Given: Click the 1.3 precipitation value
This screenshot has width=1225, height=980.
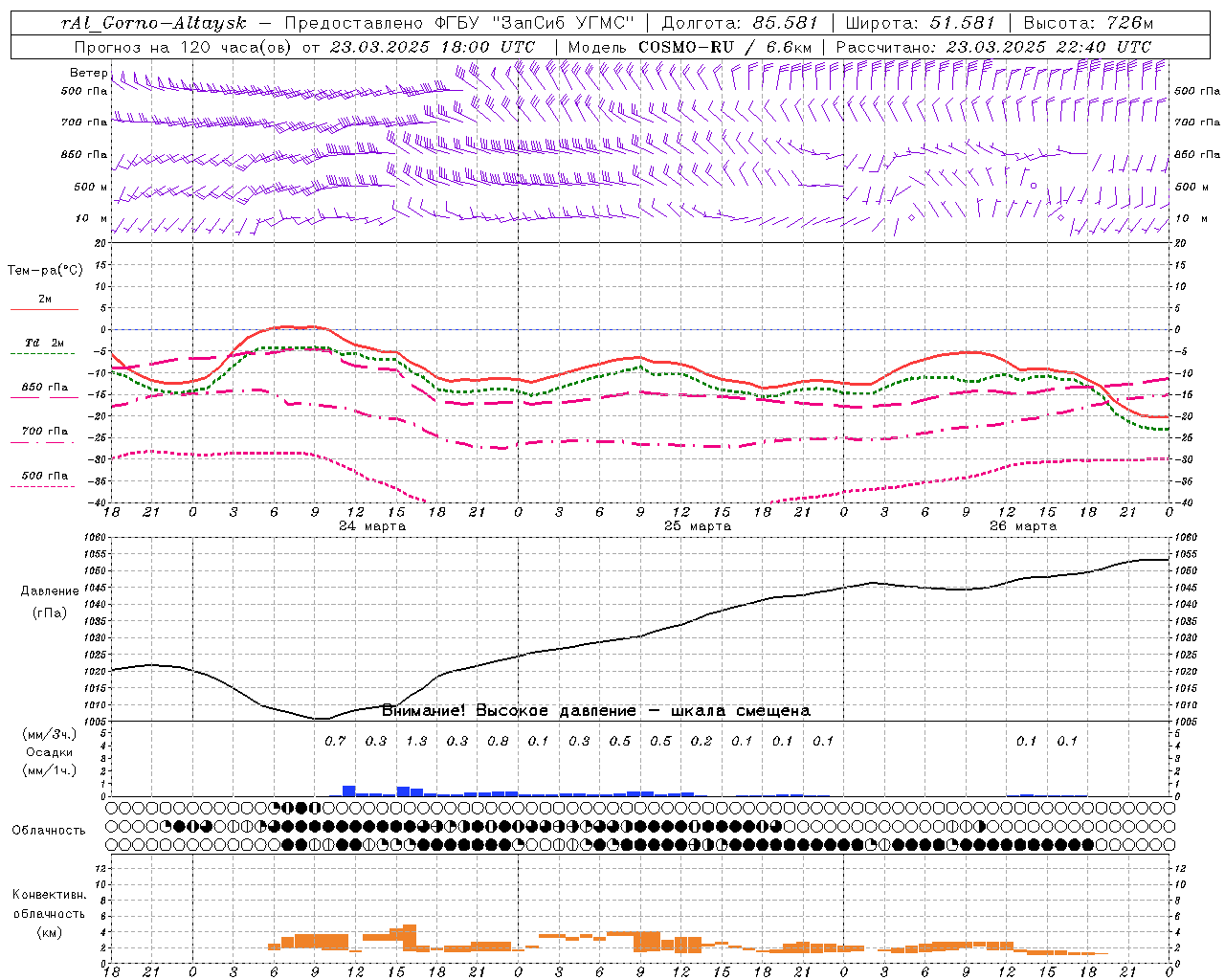Looking at the screenshot, I should tap(416, 741).
